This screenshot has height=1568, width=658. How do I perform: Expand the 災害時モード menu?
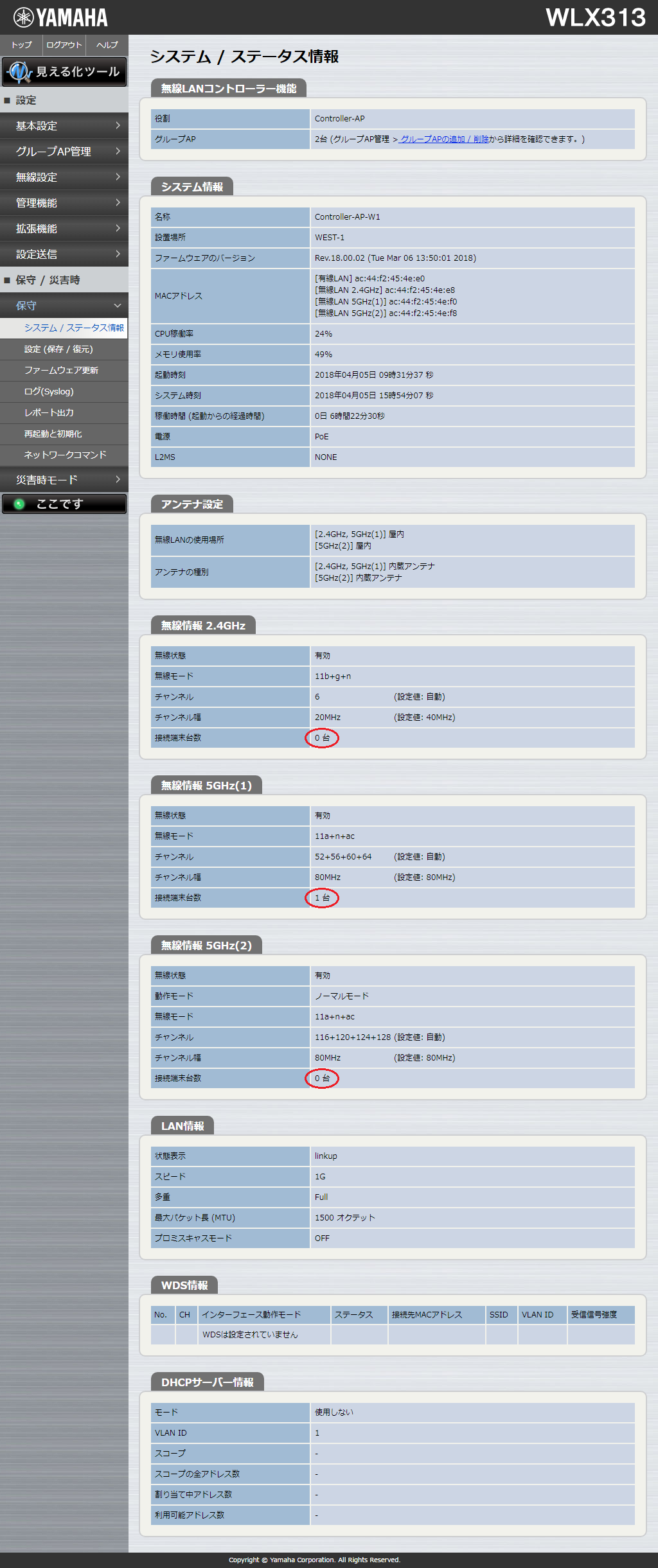coord(64,480)
